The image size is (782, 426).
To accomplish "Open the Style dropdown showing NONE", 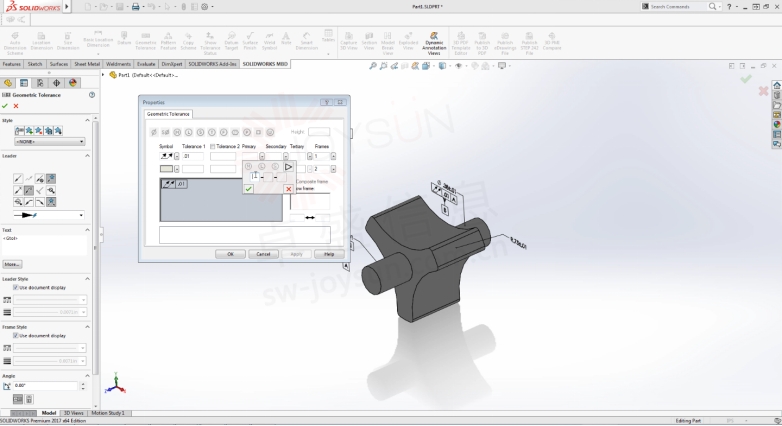I will click(x=49, y=142).
